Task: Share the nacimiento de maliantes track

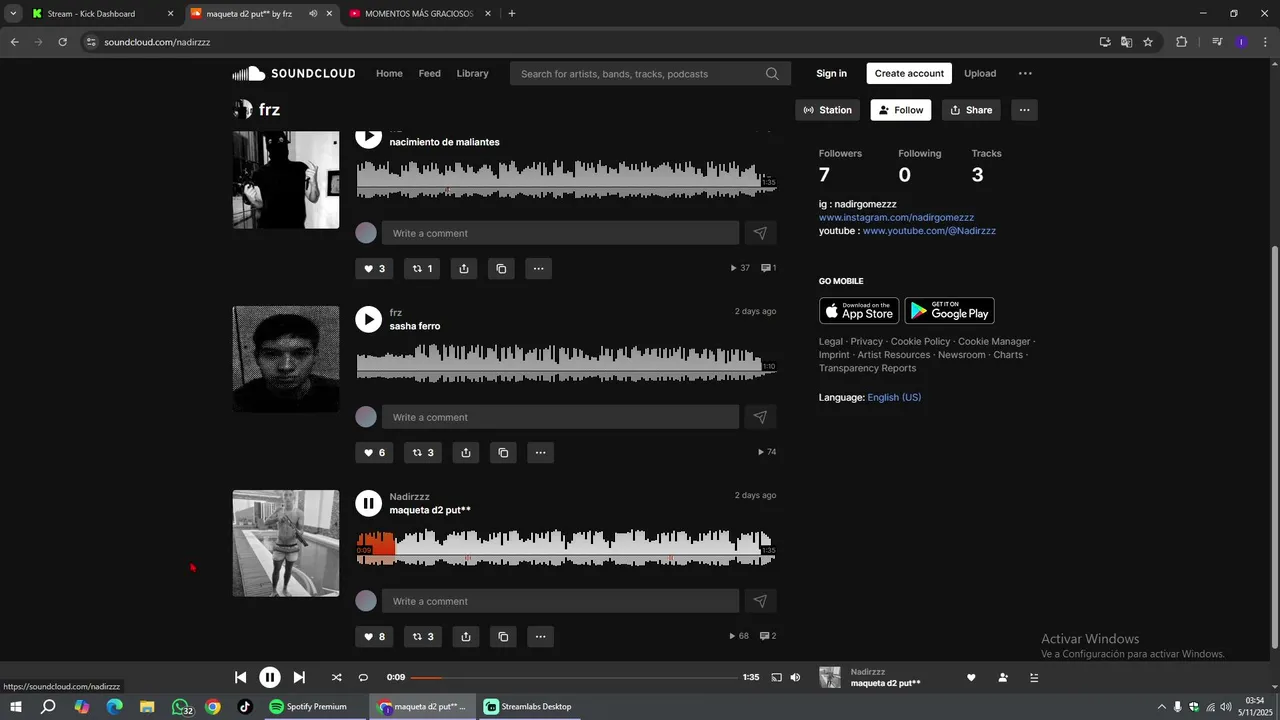Action: 464,268
